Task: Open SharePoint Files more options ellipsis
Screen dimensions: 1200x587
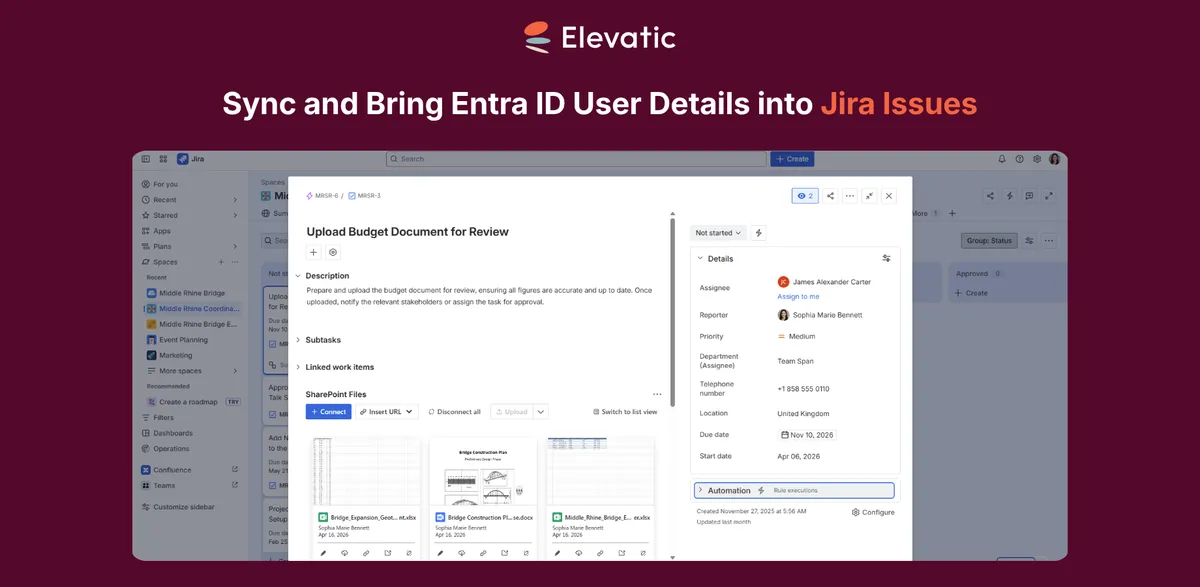Action: tap(657, 394)
